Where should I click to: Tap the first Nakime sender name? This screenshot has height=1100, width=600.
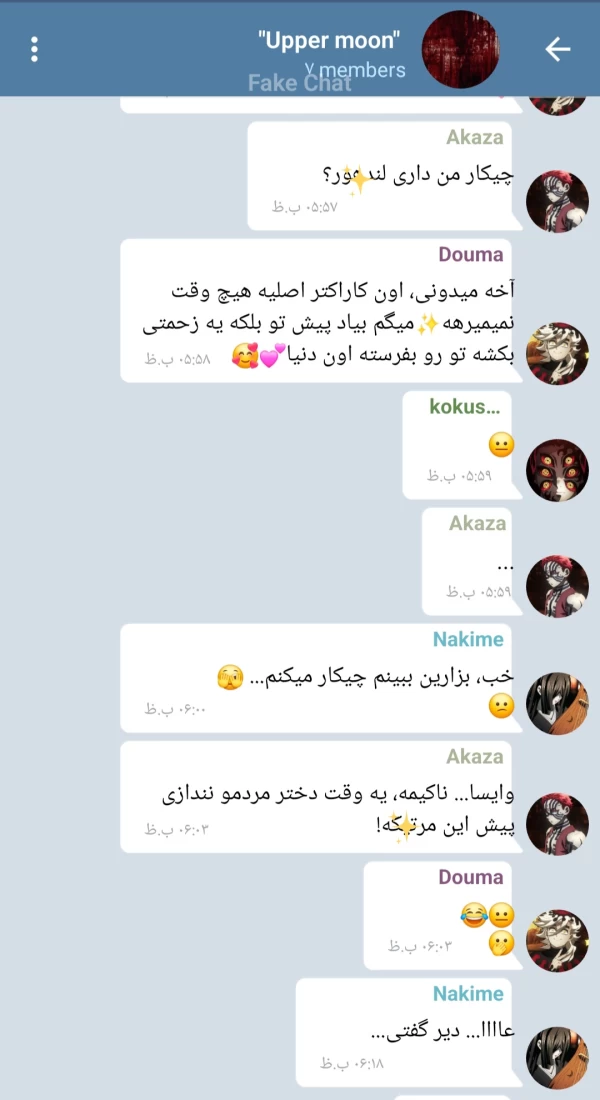click(468, 639)
